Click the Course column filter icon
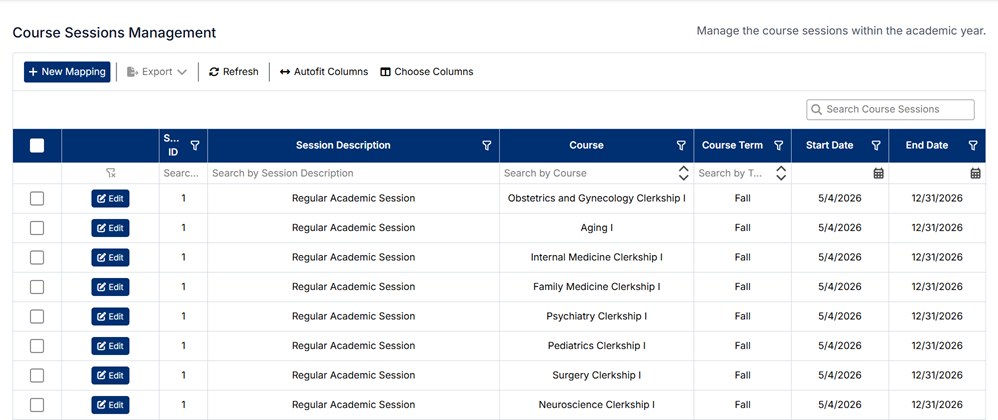 tap(681, 145)
